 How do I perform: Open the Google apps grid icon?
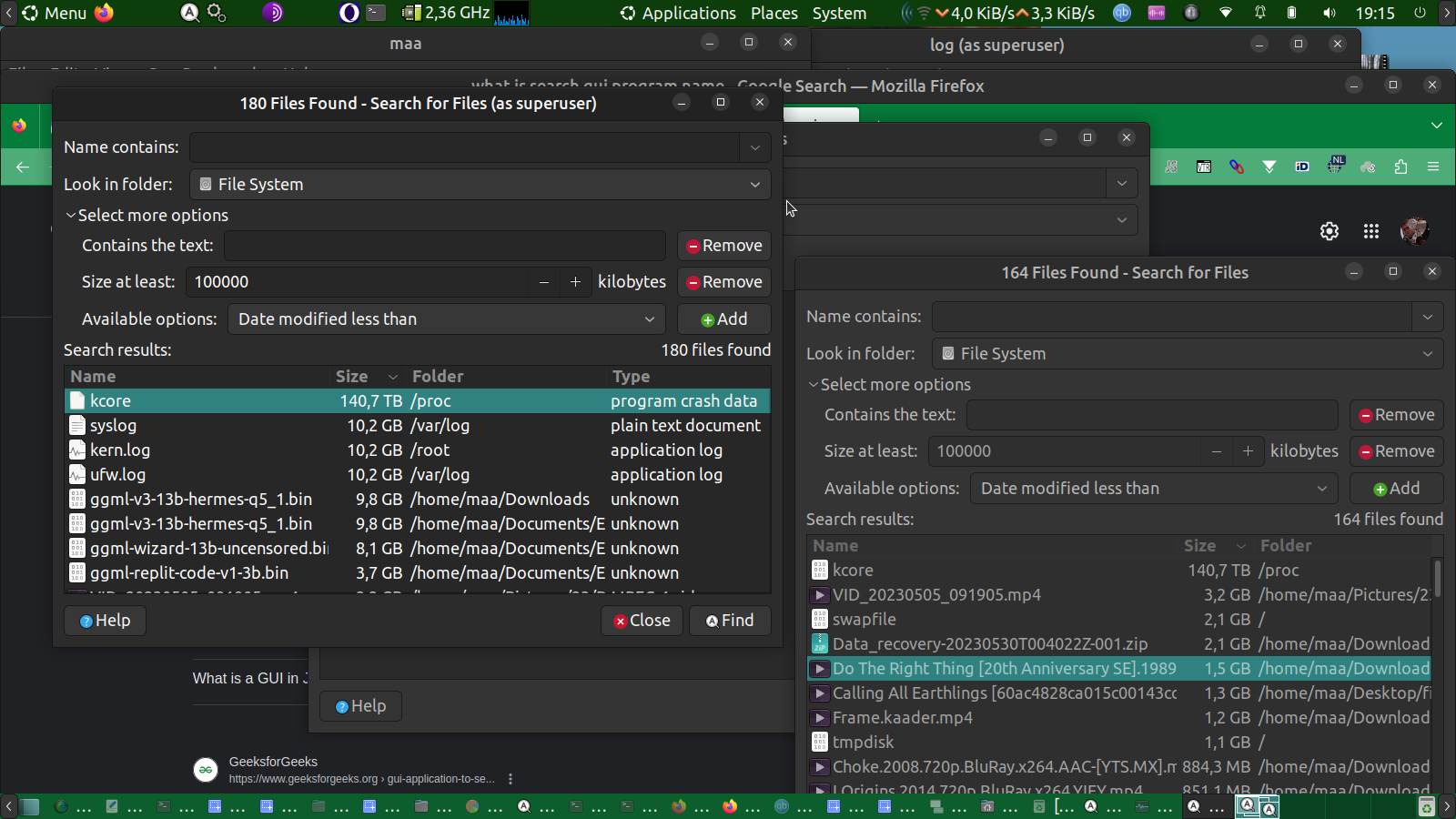(x=1371, y=231)
